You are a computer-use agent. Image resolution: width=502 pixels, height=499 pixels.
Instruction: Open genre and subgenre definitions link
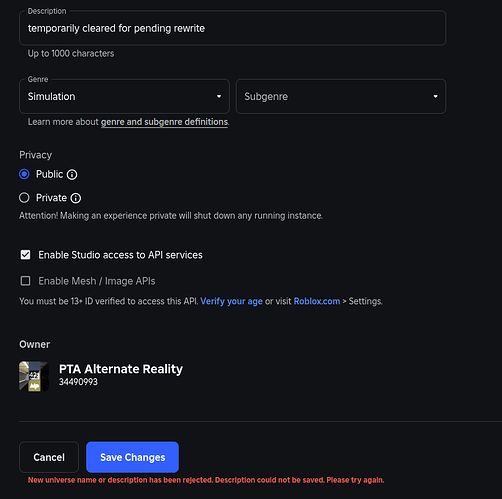coord(164,122)
